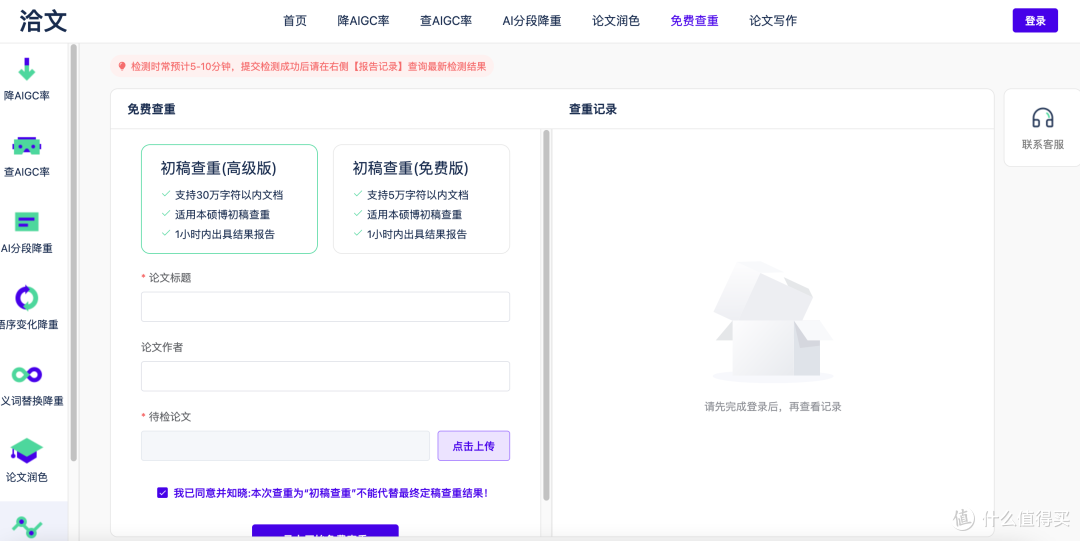This screenshot has width=1080, height=541.
Task: Click the left sidebar vertical scrollbar
Action: pyautogui.click(x=73, y=252)
